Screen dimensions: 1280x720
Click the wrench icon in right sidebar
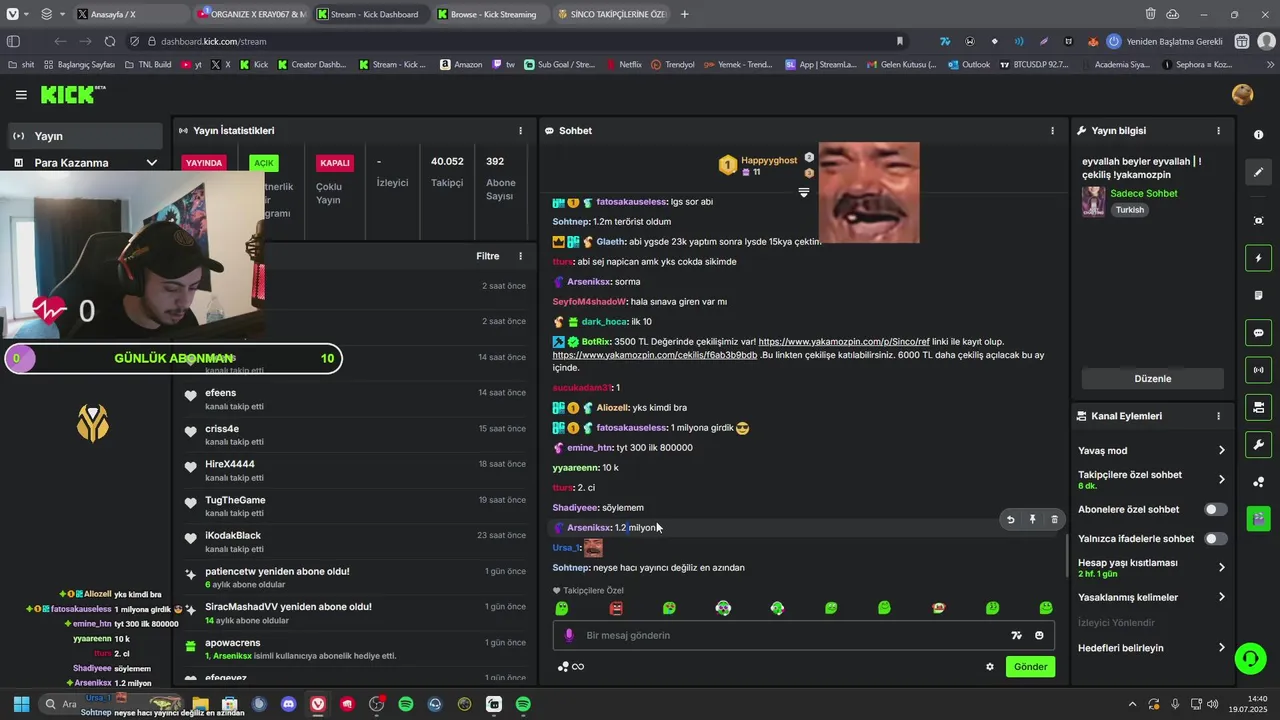click(1259, 445)
